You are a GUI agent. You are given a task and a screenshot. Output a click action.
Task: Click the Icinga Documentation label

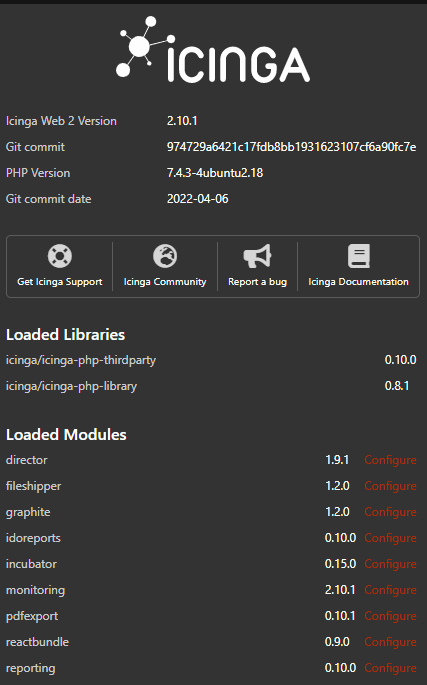(358, 282)
